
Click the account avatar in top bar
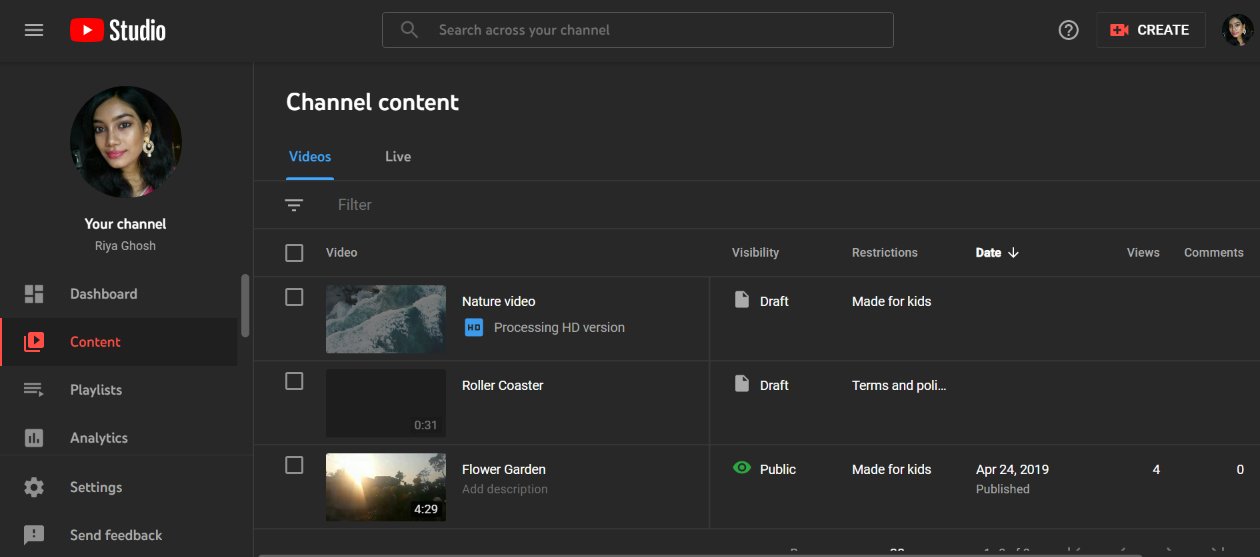tap(1237, 30)
